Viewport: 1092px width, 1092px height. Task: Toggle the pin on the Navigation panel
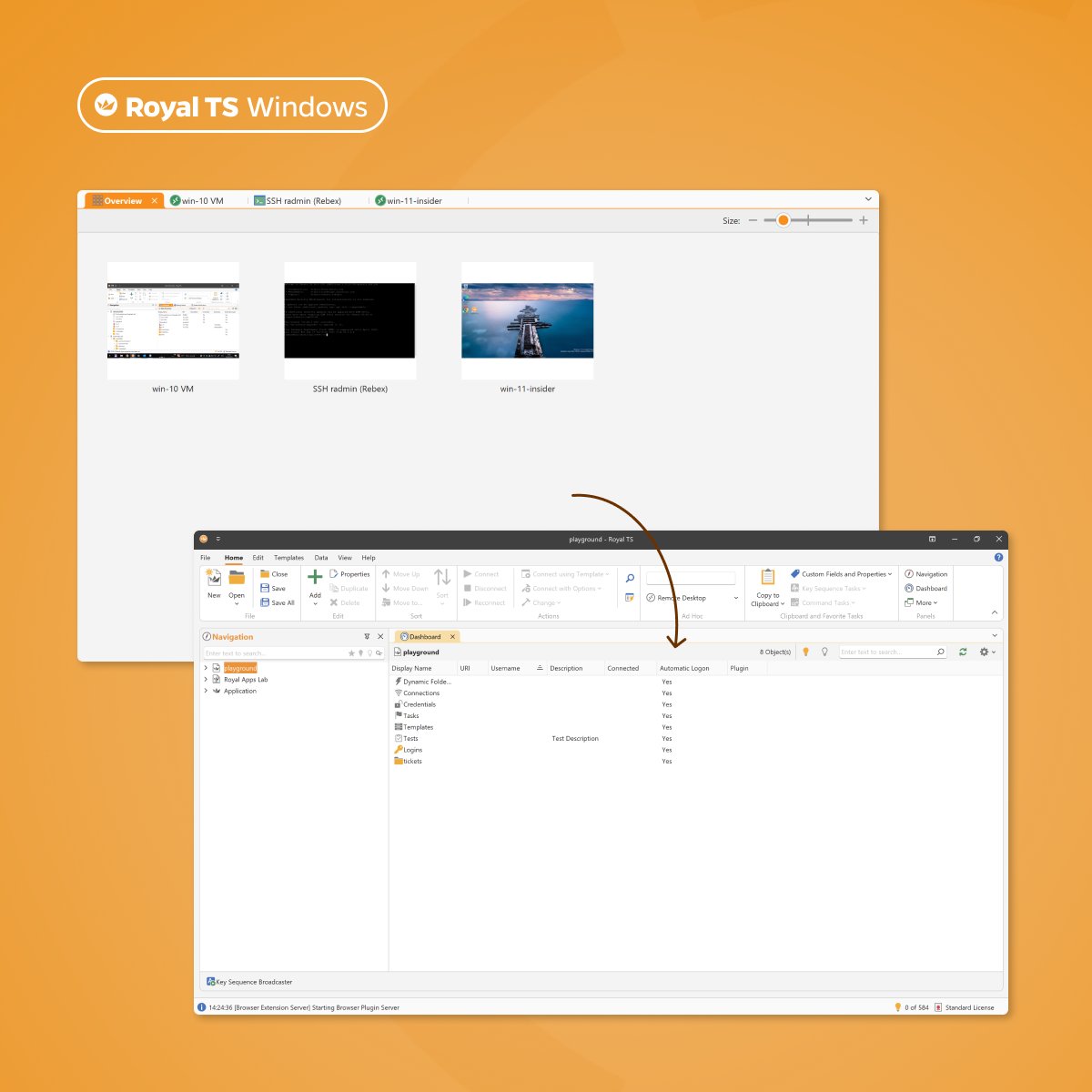pyautogui.click(x=367, y=637)
